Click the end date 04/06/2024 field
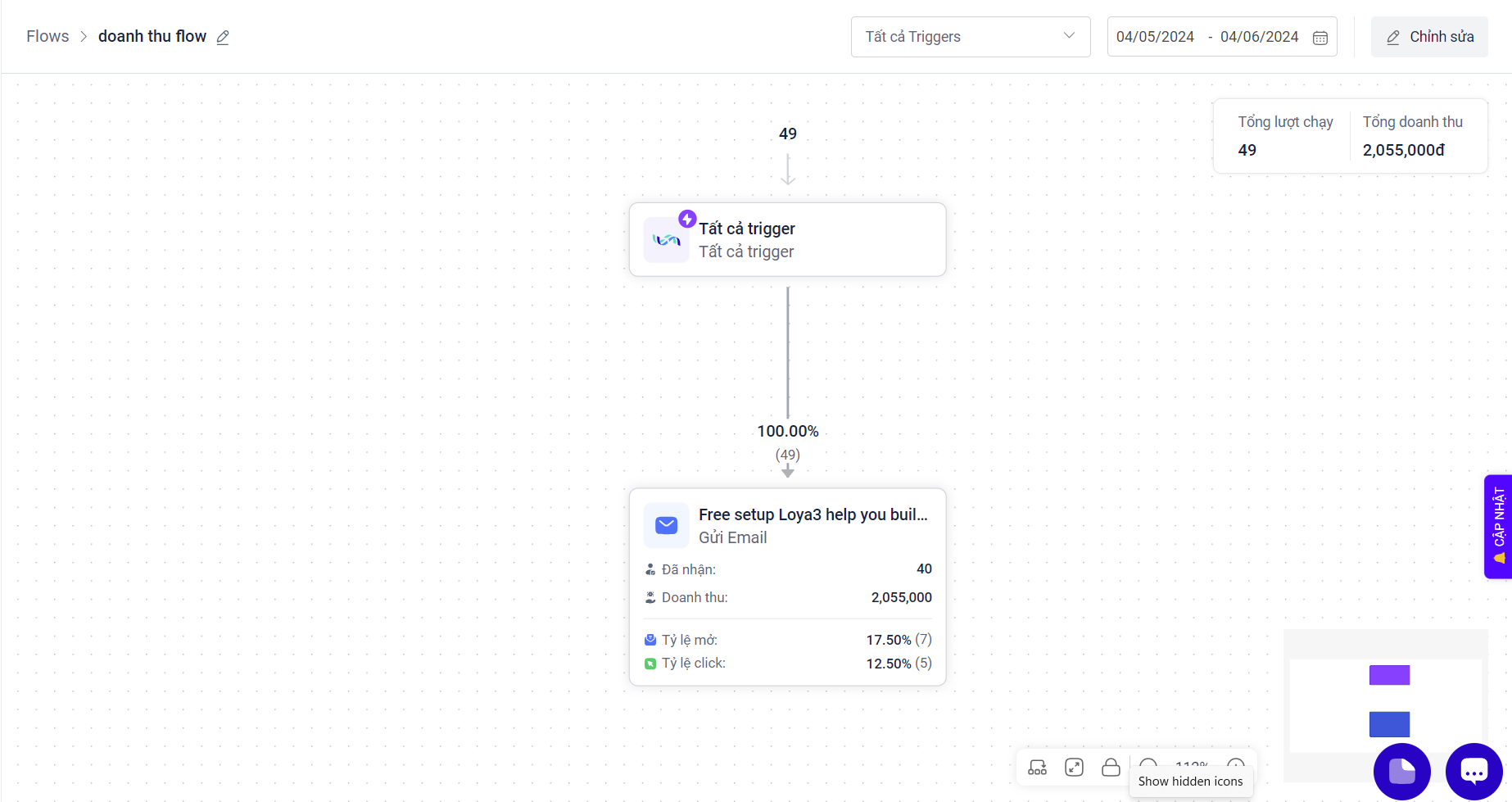Viewport: 1512px width, 802px height. [x=1259, y=37]
